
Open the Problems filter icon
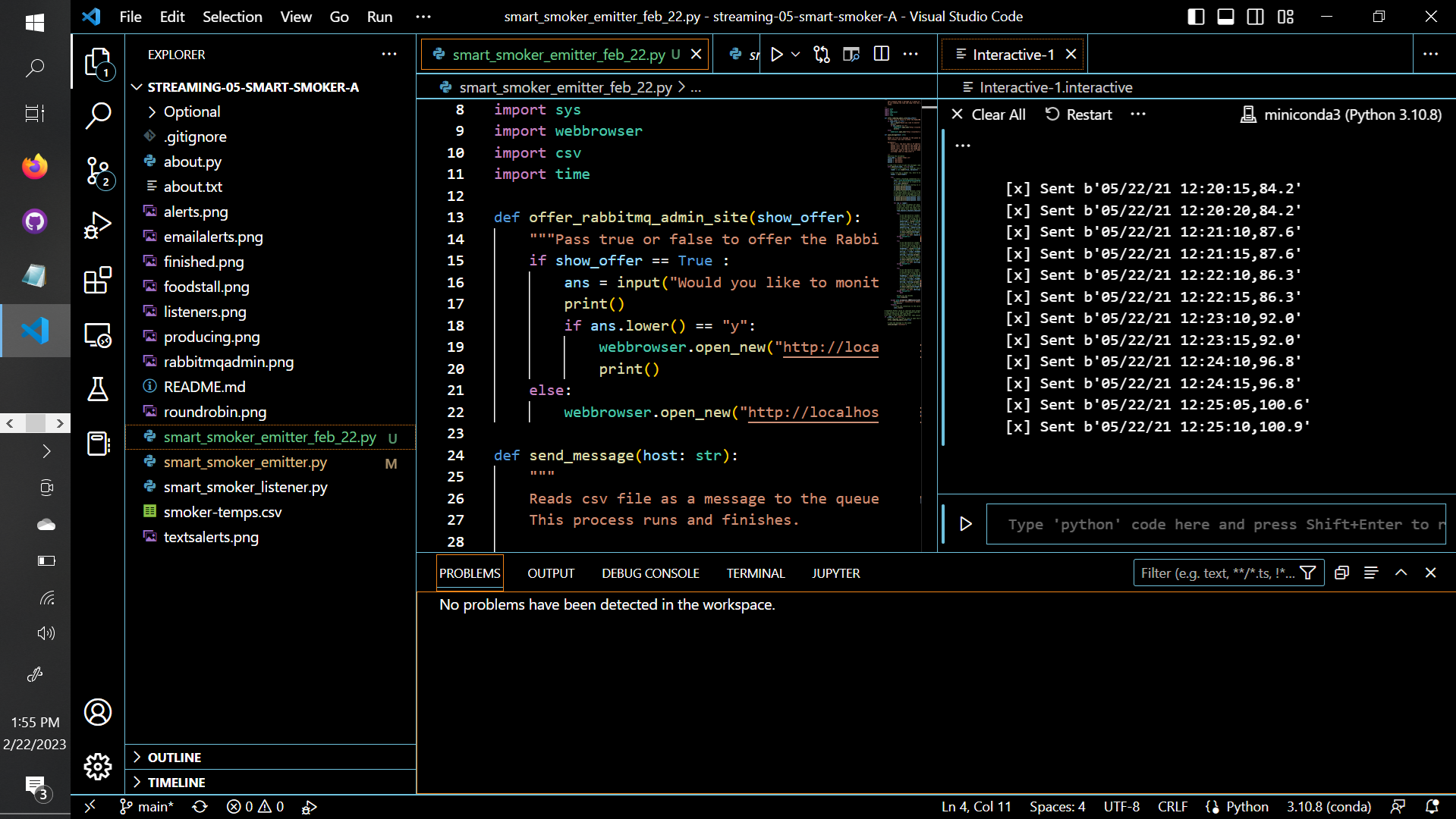pos(1308,573)
